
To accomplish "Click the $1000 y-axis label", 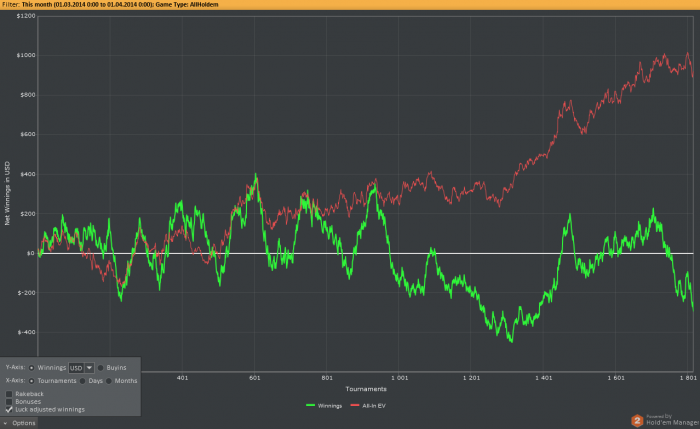I will [26, 55].
